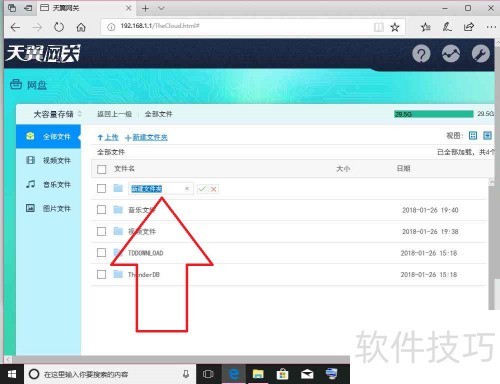The width and height of the screenshot is (500, 384).
Task: Tick the checkbox of the new folder row
Action: click(101, 189)
